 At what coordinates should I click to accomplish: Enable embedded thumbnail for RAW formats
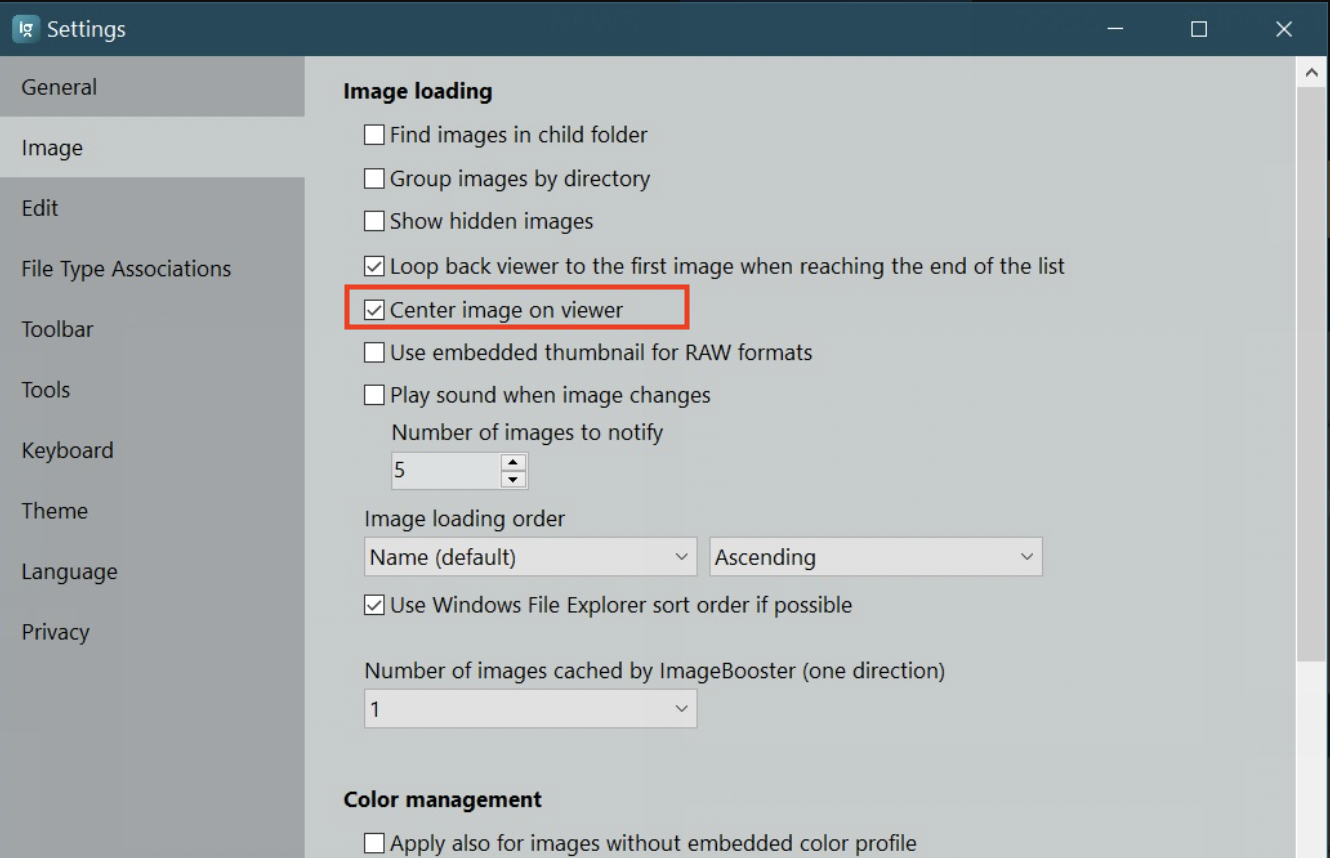tap(374, 352)
